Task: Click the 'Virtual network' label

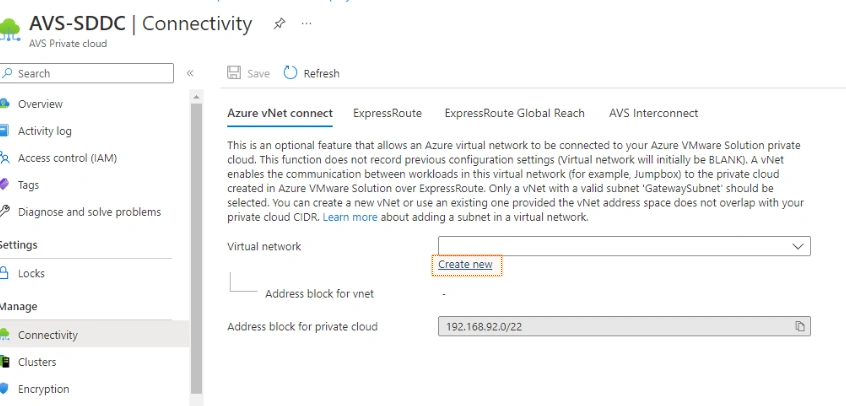Action: point(264,246)
